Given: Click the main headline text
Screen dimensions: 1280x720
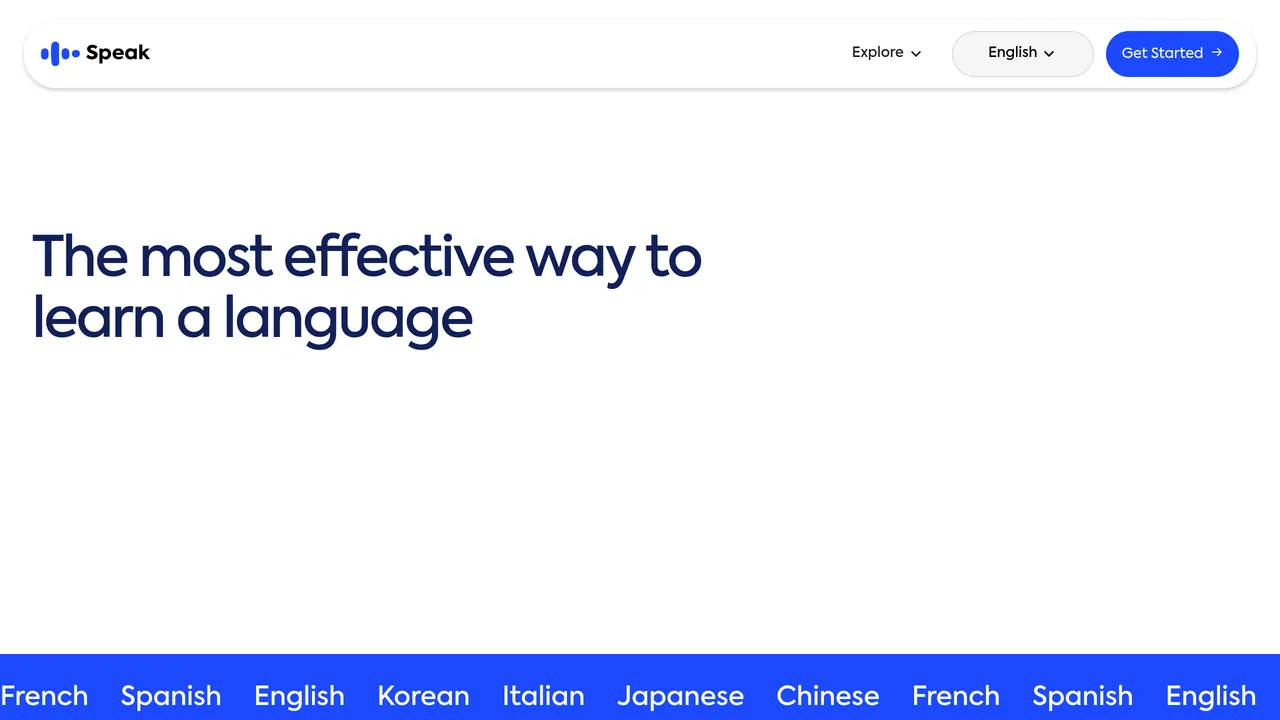Looking at the screenshot, I should point(367,288).
